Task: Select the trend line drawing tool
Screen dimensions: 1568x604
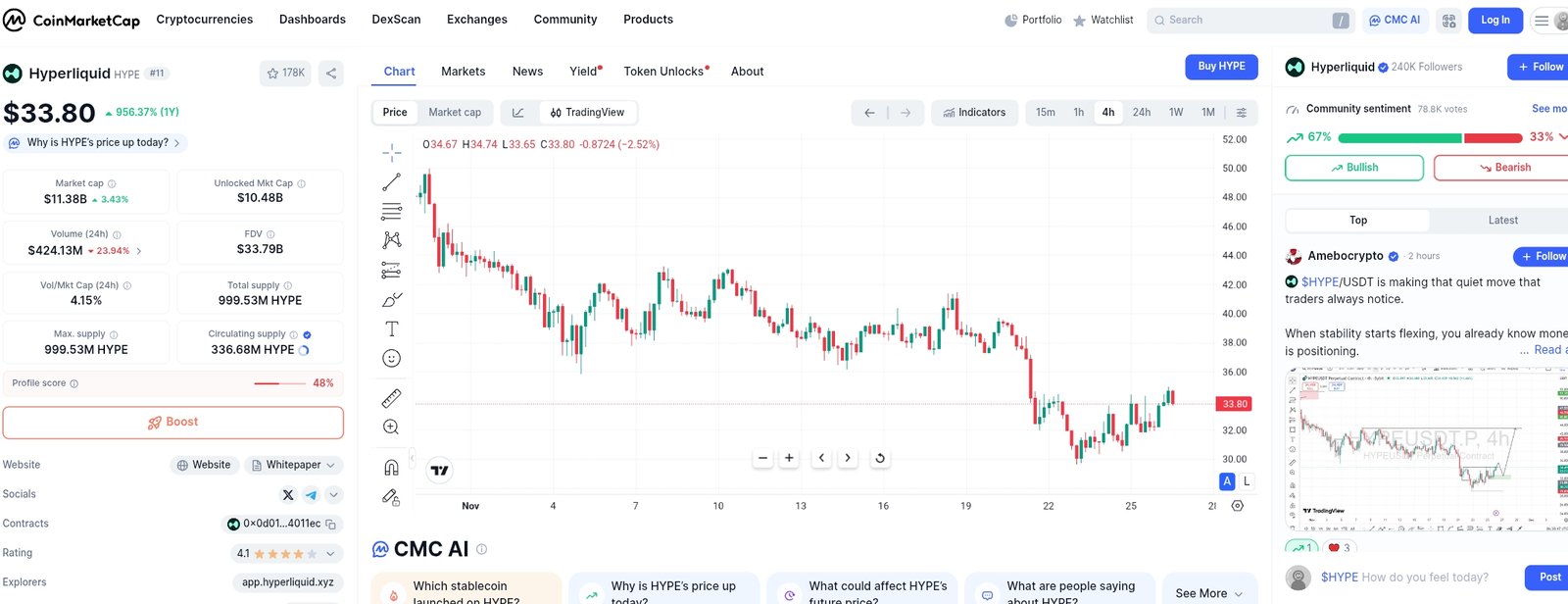Action: [391, 182]
